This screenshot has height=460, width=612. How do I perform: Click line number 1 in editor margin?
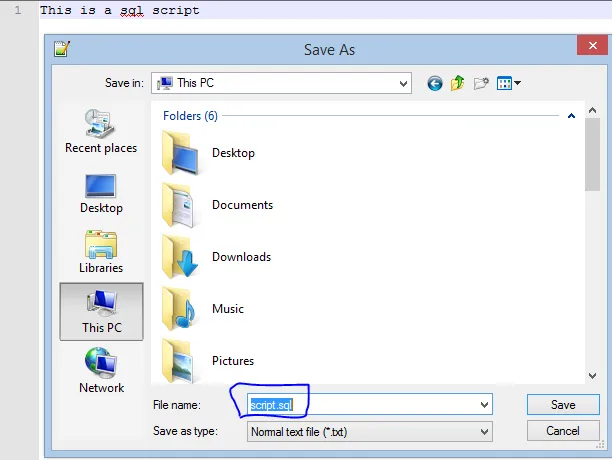pyautogui.click(x=18, y=10)
